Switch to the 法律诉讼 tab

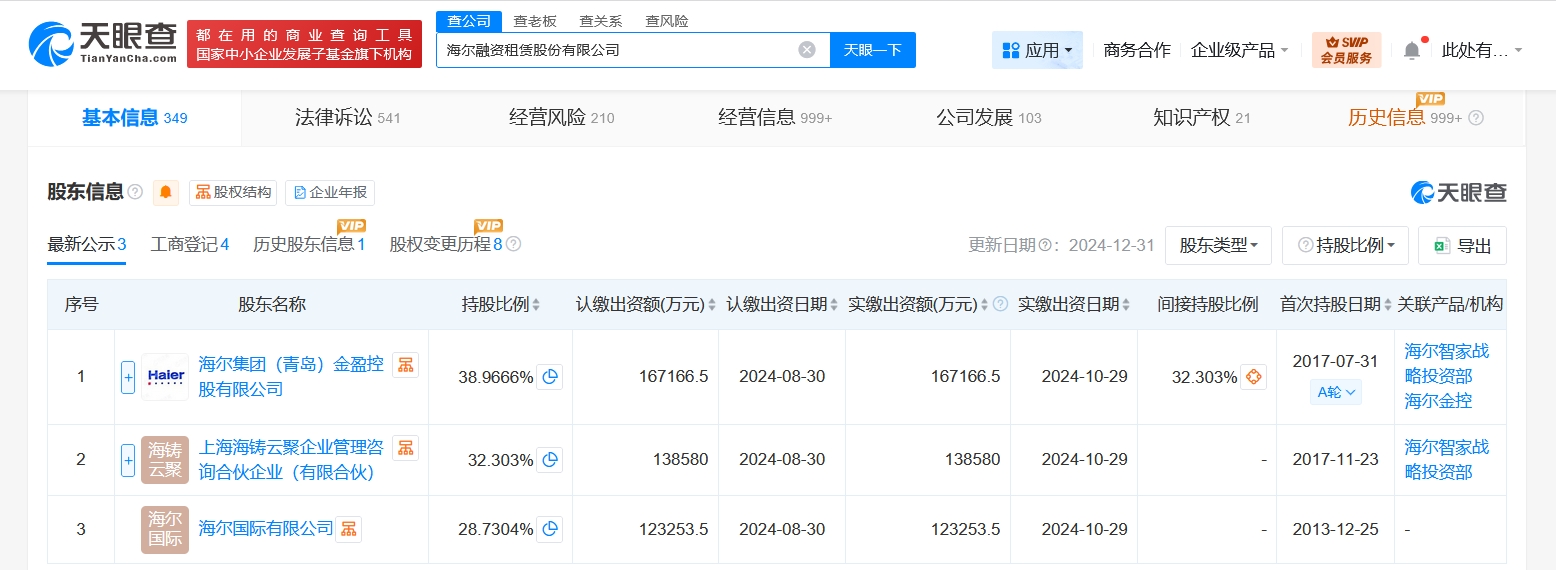[x=347, y=118]
